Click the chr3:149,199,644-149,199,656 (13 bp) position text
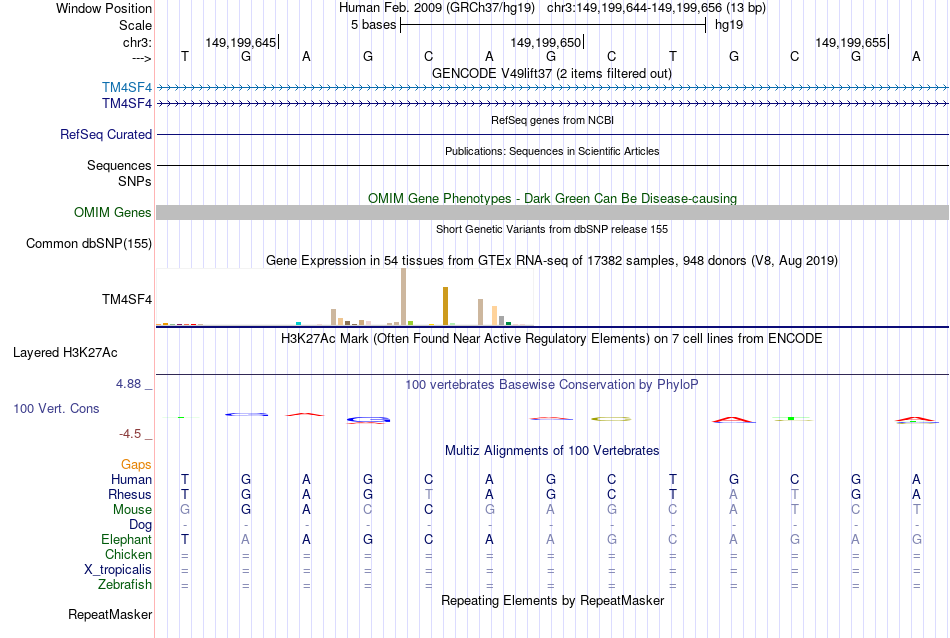 656,8
